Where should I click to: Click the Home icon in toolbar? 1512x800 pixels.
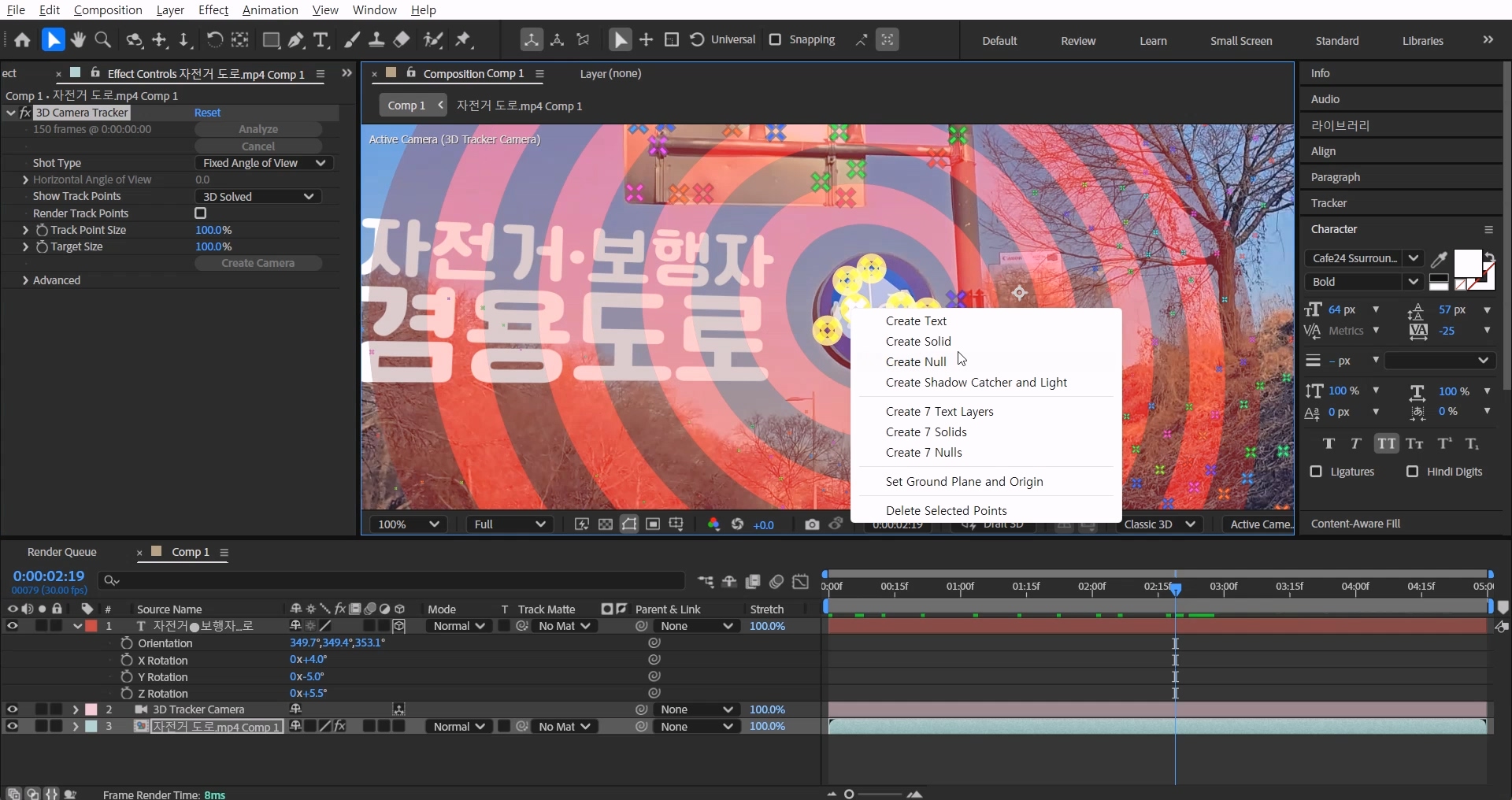[22, 40]
